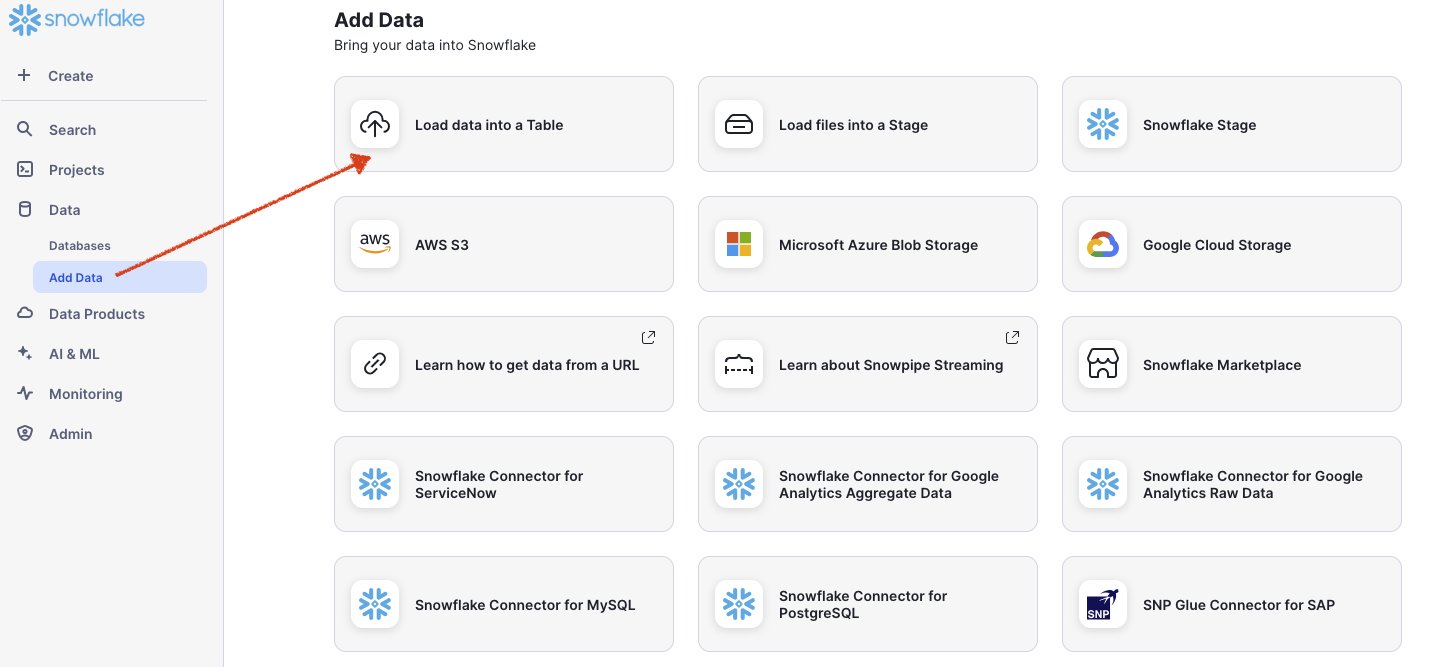Screen dimensions: 1435x667
Task: Click the Snowflake Marketplace storefront icon
Action: [x=1103, y=365]
